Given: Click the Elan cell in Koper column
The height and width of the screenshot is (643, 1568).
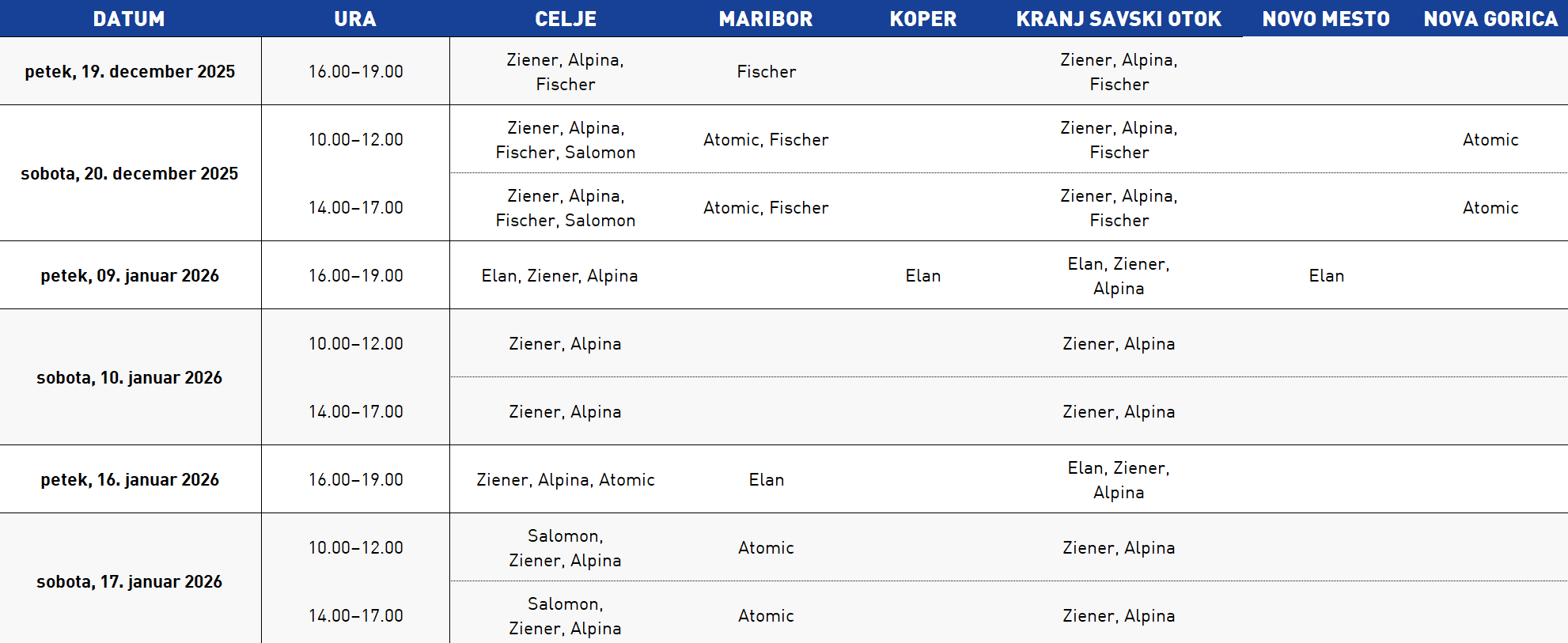Looking at the screenshot, I should click(923, 275).
